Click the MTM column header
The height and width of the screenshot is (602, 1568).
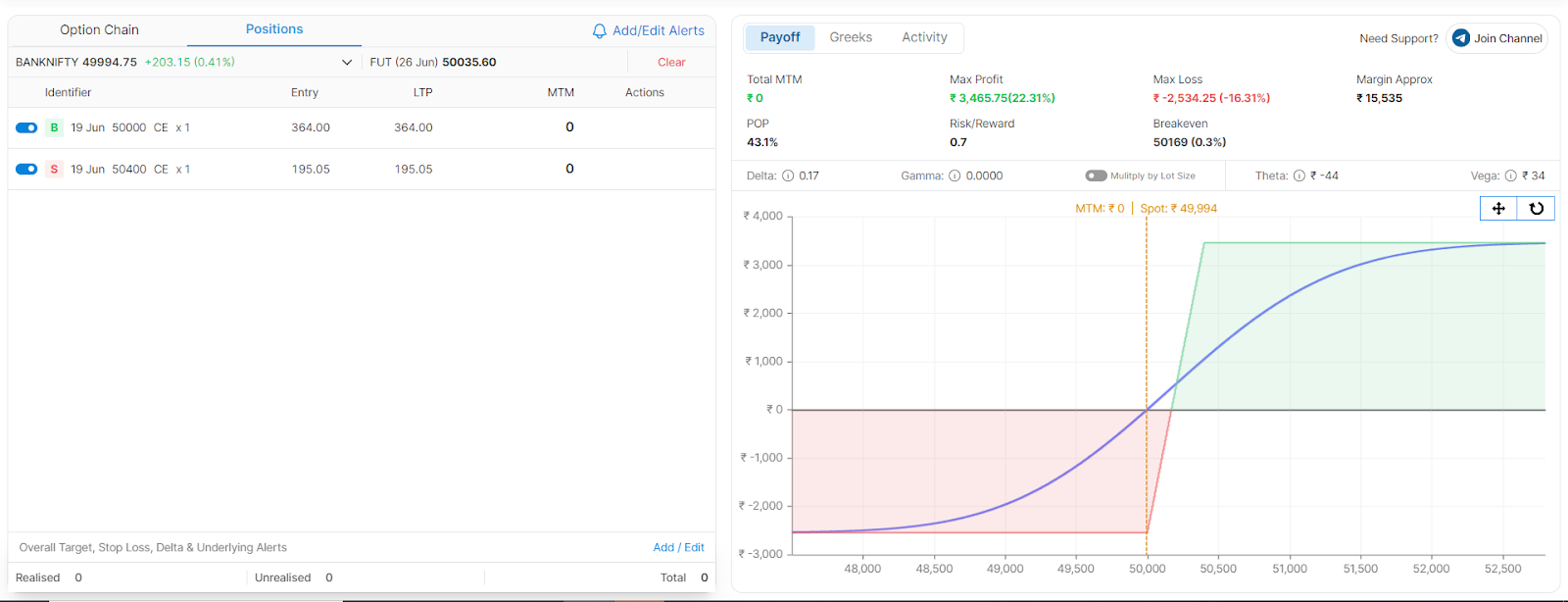coord(561,93)
